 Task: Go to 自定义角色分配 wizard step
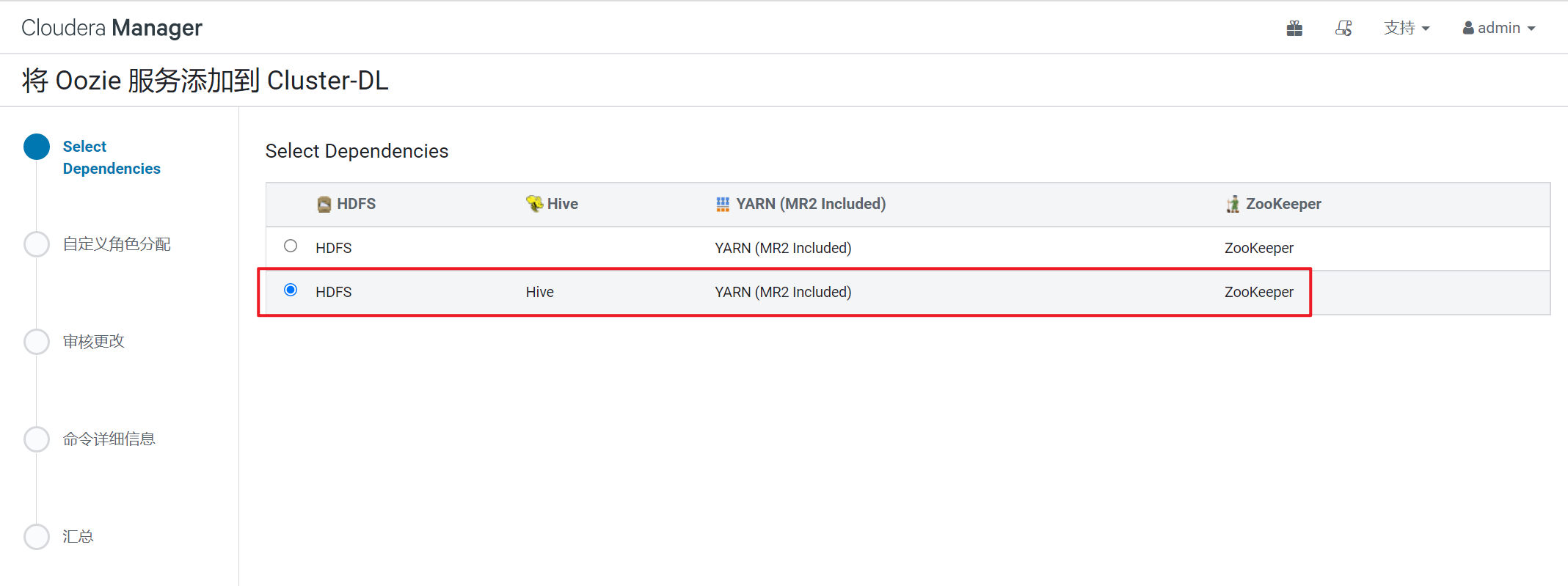117,244
